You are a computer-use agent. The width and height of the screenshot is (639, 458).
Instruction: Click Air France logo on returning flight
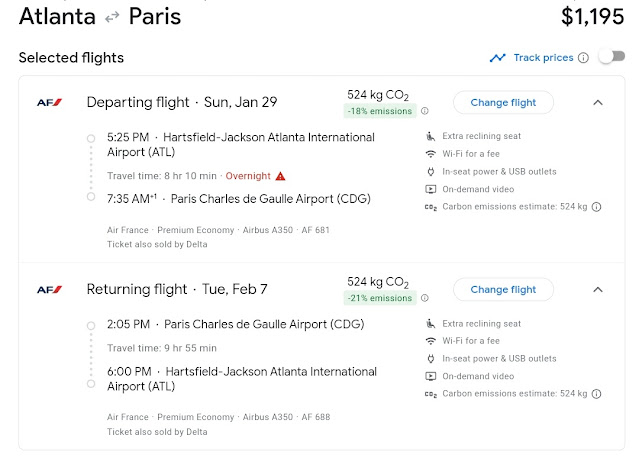(x=49, y=289)
